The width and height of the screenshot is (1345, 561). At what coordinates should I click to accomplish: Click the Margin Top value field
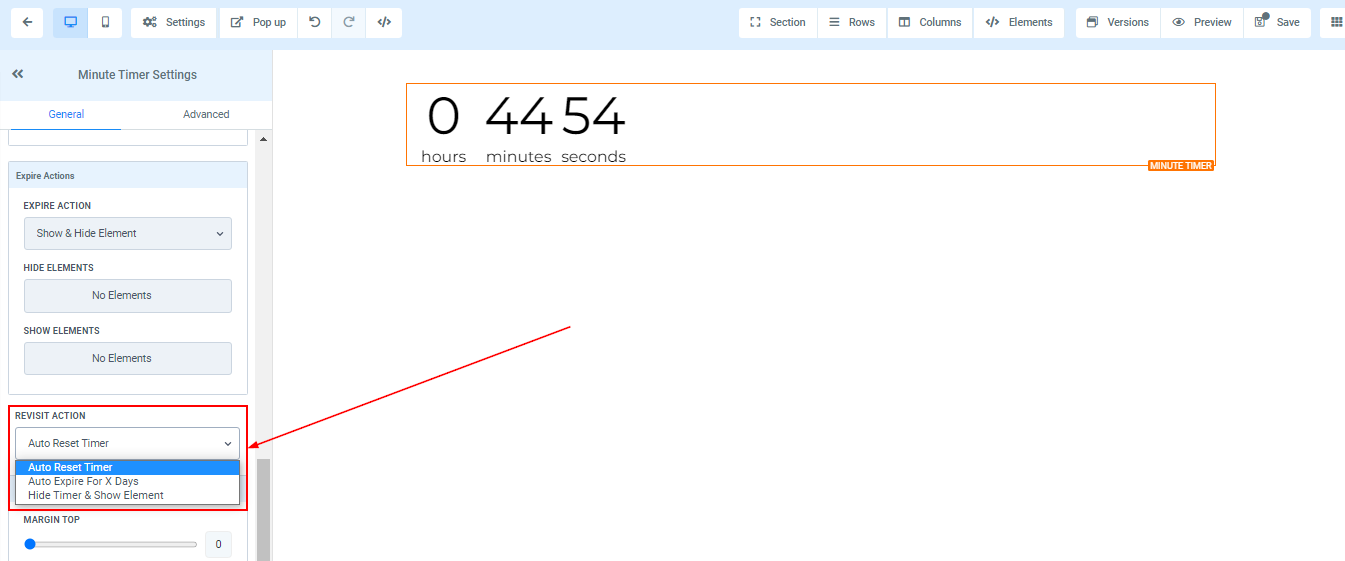click(x=218, y=544)
